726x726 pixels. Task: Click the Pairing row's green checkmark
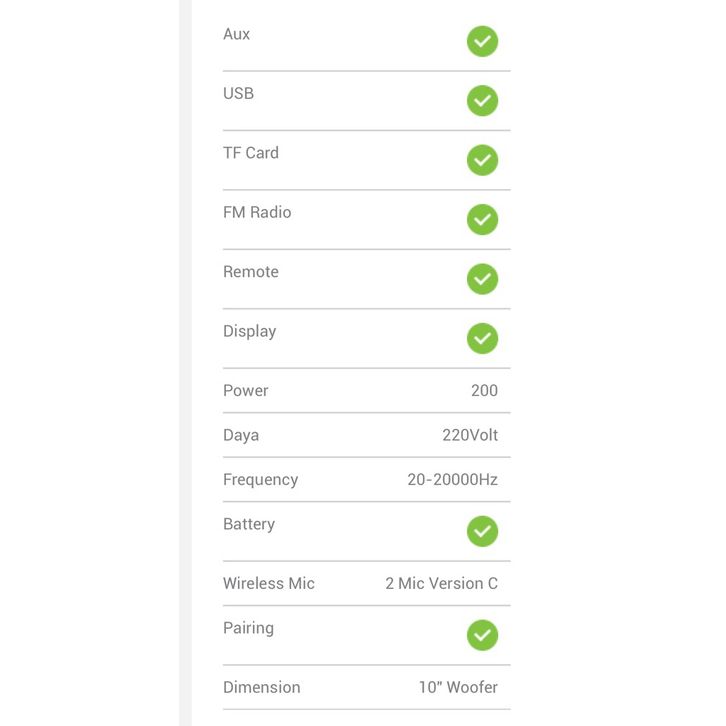[482, 635]
